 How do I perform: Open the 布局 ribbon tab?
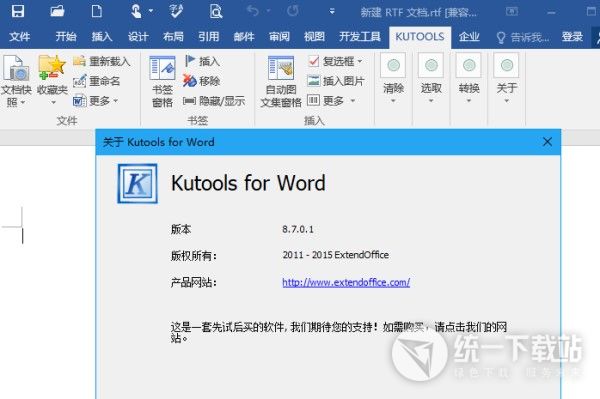click(x=173, y=37)
